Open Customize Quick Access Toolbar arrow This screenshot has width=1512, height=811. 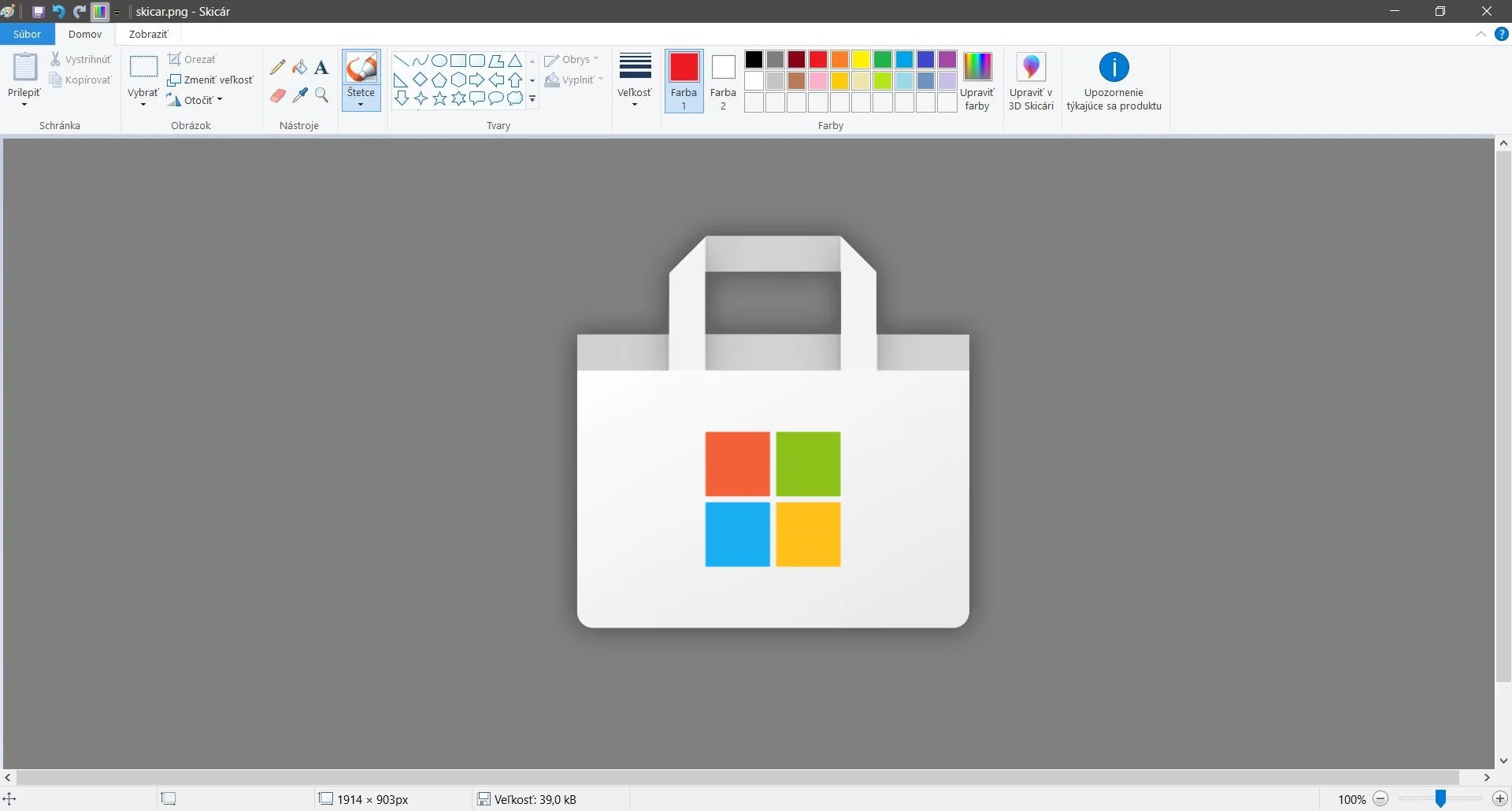[x=117, y=12]
